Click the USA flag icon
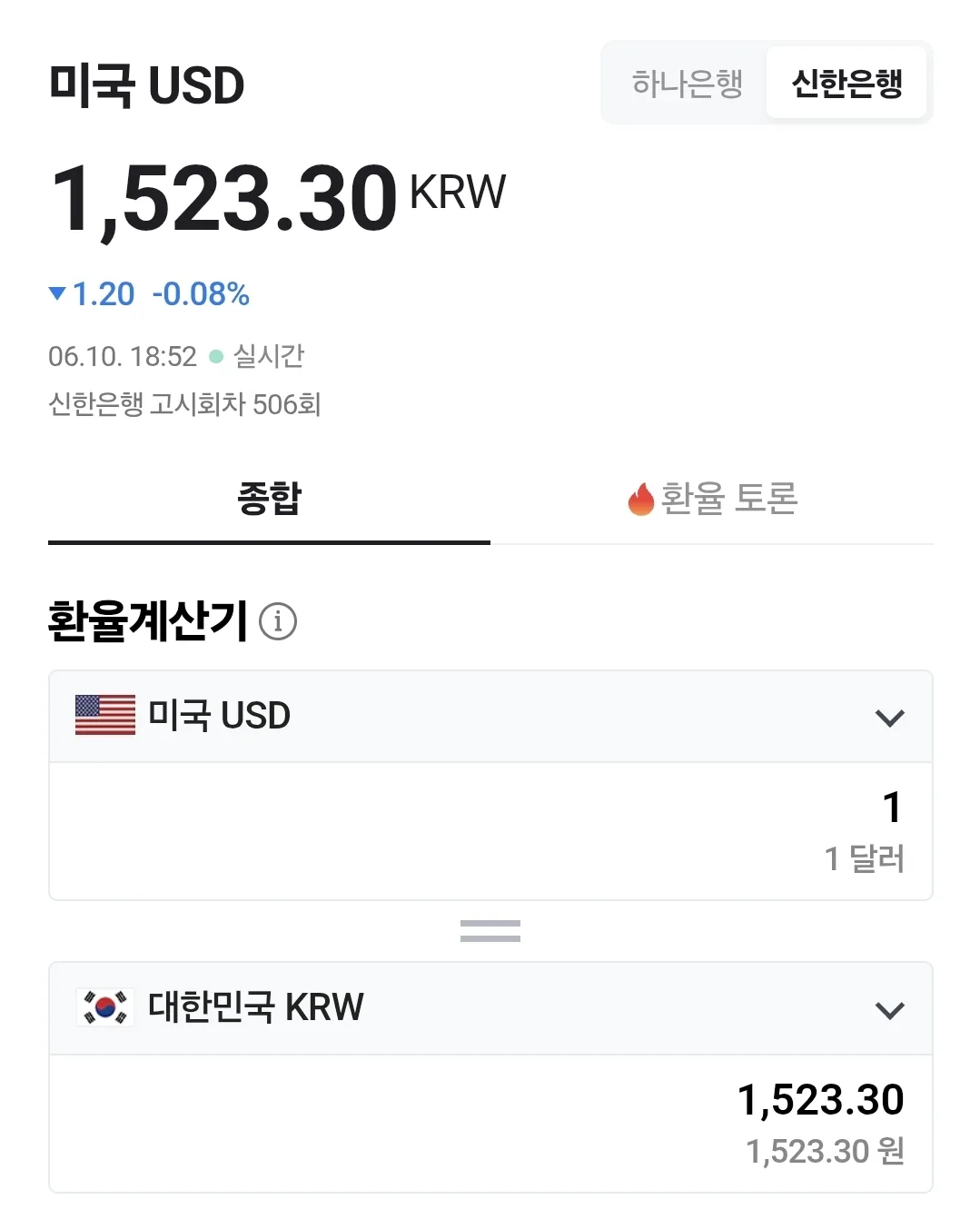The image size is (980, 1229). pyautogui.click(x=105, y=715)
